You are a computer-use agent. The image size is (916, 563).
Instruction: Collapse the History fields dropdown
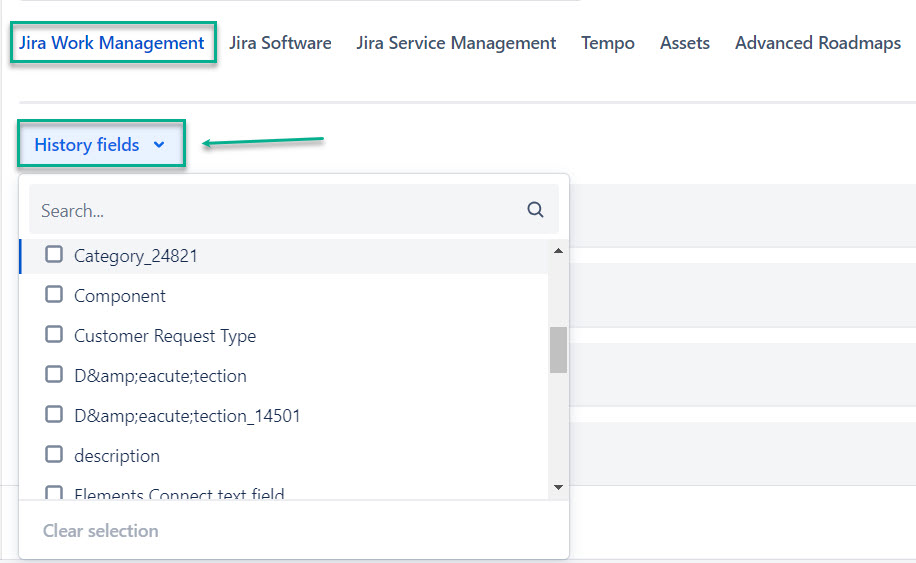100,145
